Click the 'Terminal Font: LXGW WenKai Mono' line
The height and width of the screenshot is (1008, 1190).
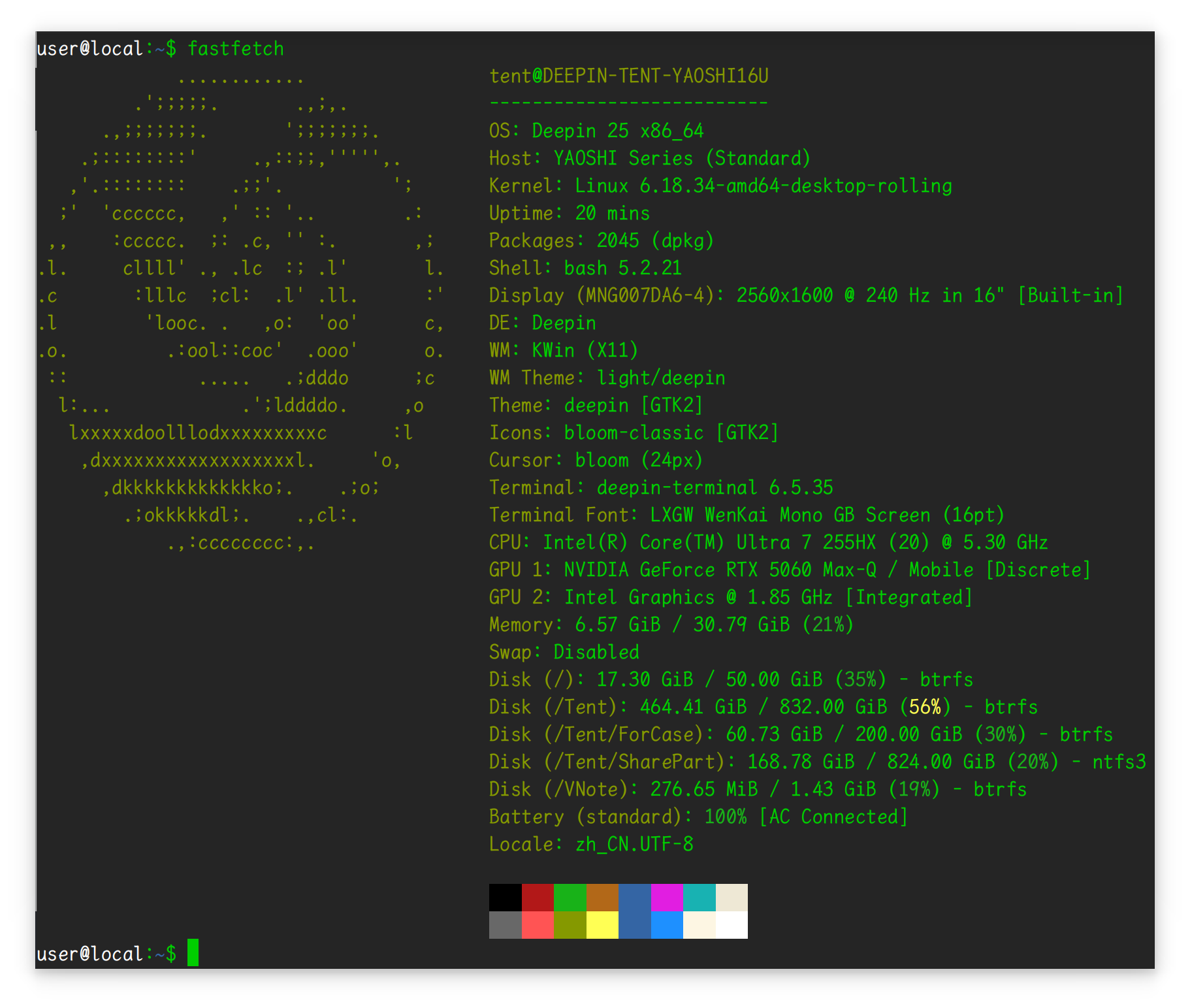tap(747, 515)
